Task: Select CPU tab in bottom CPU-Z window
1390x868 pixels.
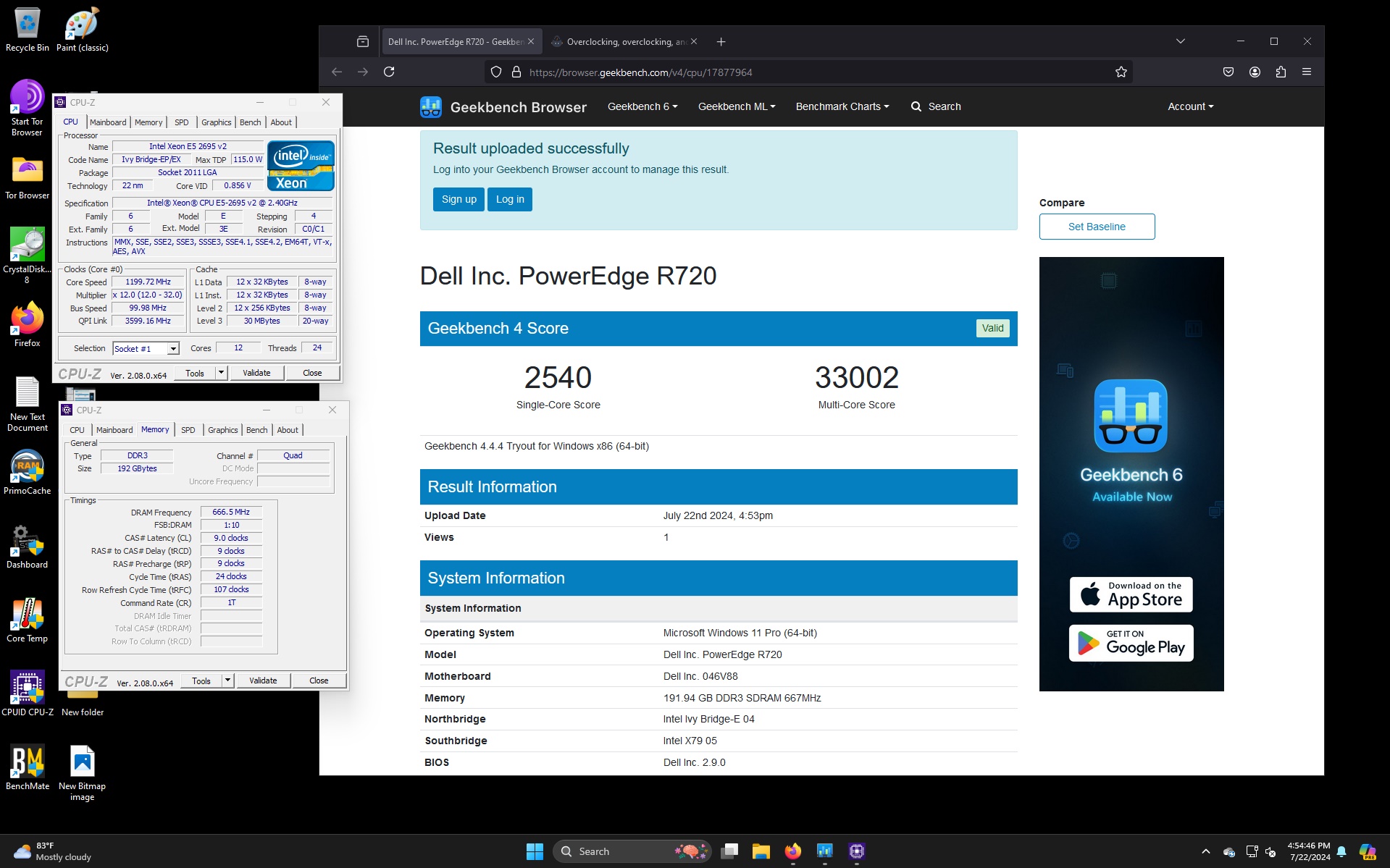Action: (x=78, y=430)
